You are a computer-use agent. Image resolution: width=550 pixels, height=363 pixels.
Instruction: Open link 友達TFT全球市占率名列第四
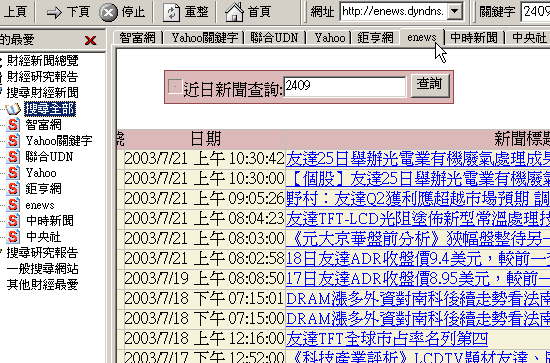tap(387, 338)
